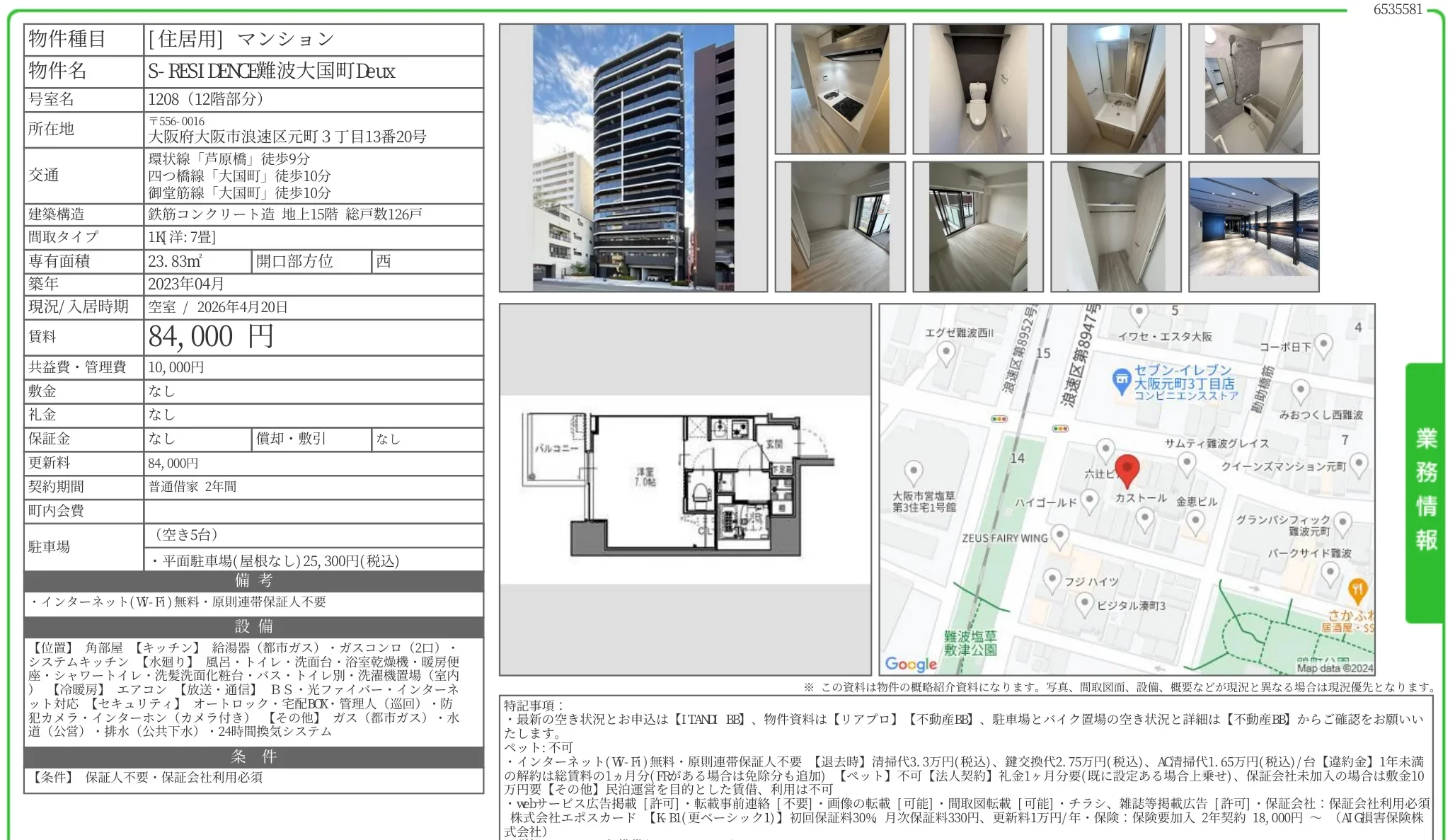
Task: Select the traffic light icon near the railway crossing
Action: pos(999,418)
